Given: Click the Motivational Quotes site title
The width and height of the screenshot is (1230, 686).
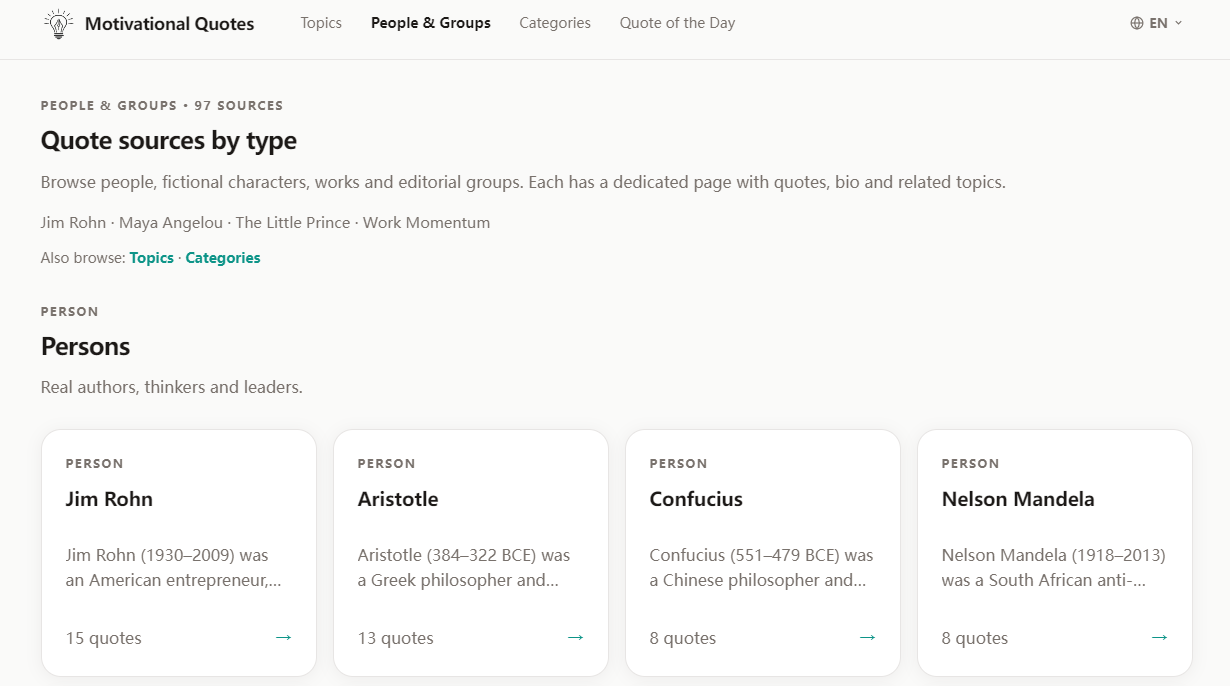Looking at the screenshot, I should (x=169, y=24).
